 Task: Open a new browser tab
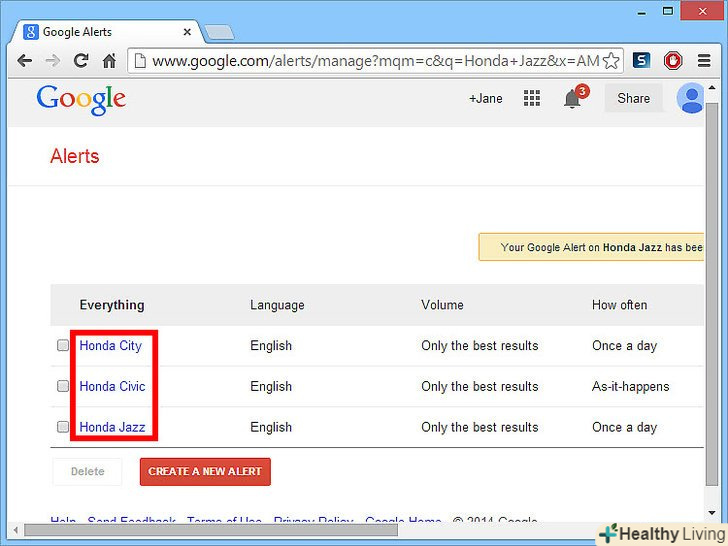tap(218, 32)
